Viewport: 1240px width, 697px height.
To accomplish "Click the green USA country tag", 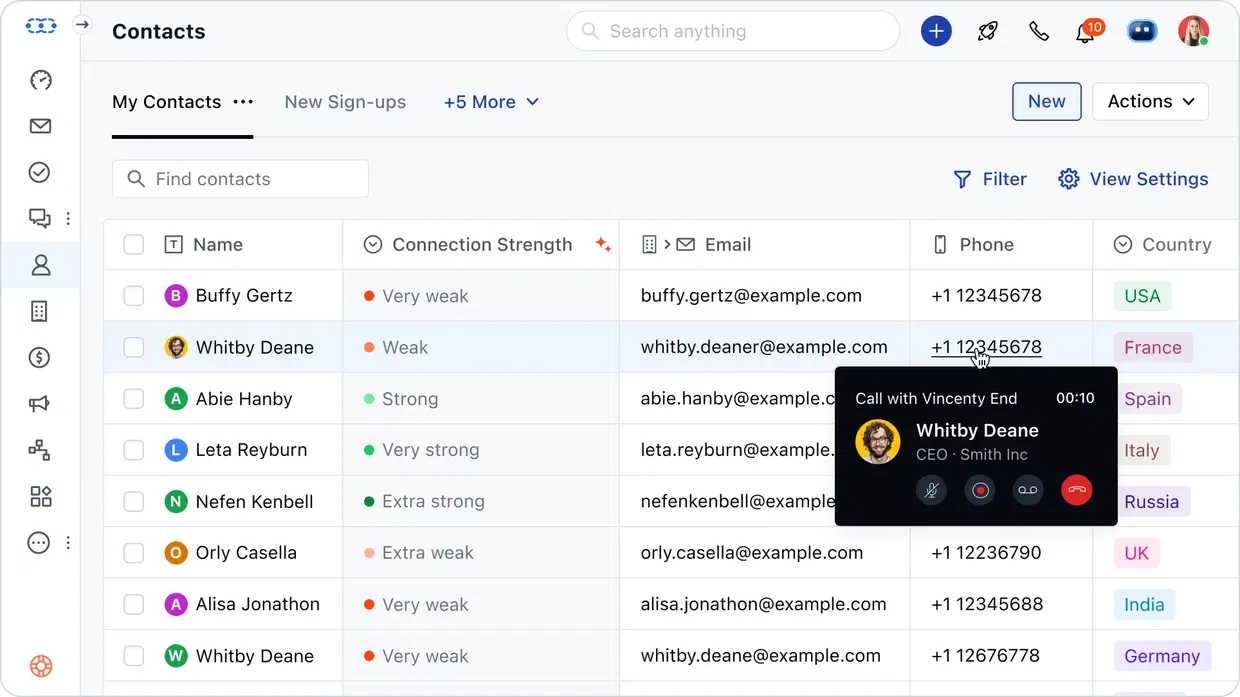I will coord(1141,295).
